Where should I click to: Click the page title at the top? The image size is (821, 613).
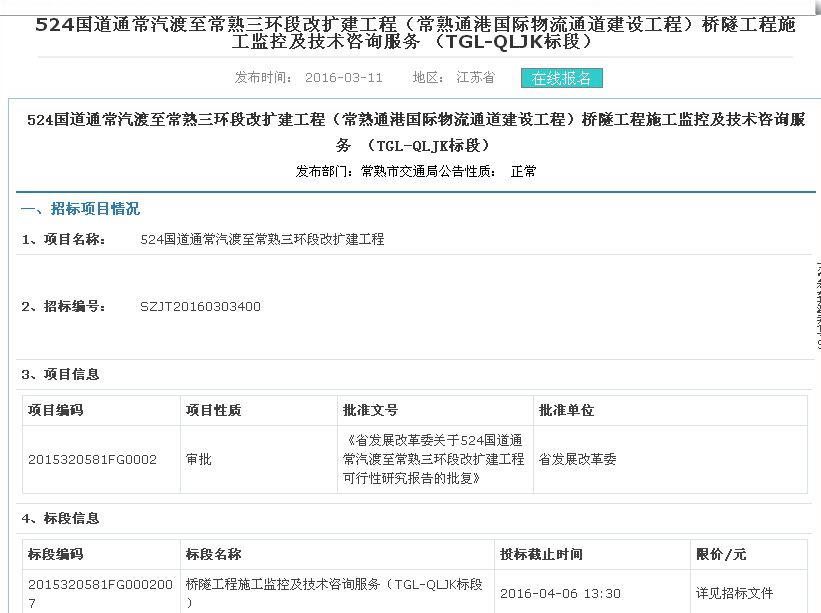(415, 33)
